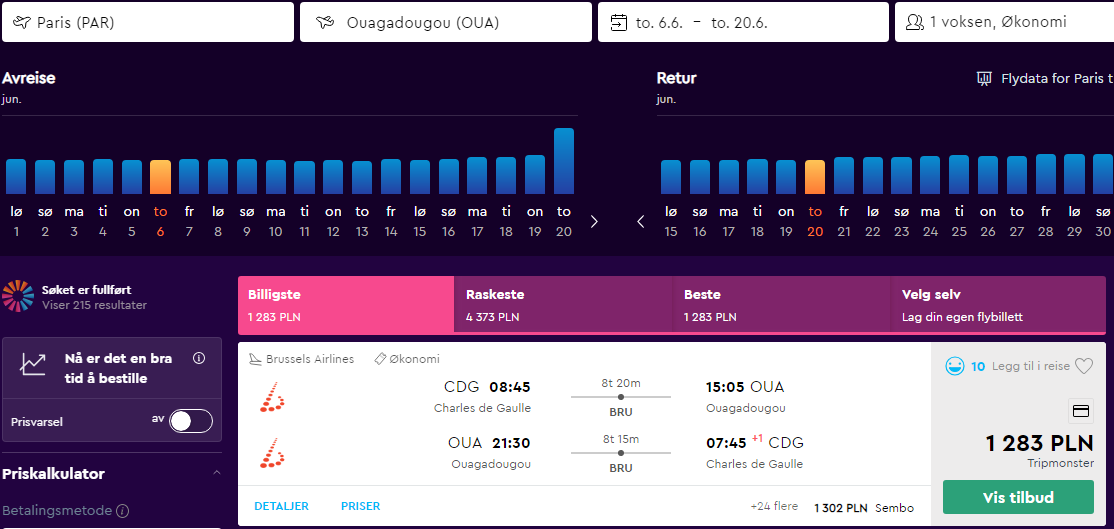1114x529 pixels.
Task: Switch to the Raskeste tab
Action: click(563, 305)
